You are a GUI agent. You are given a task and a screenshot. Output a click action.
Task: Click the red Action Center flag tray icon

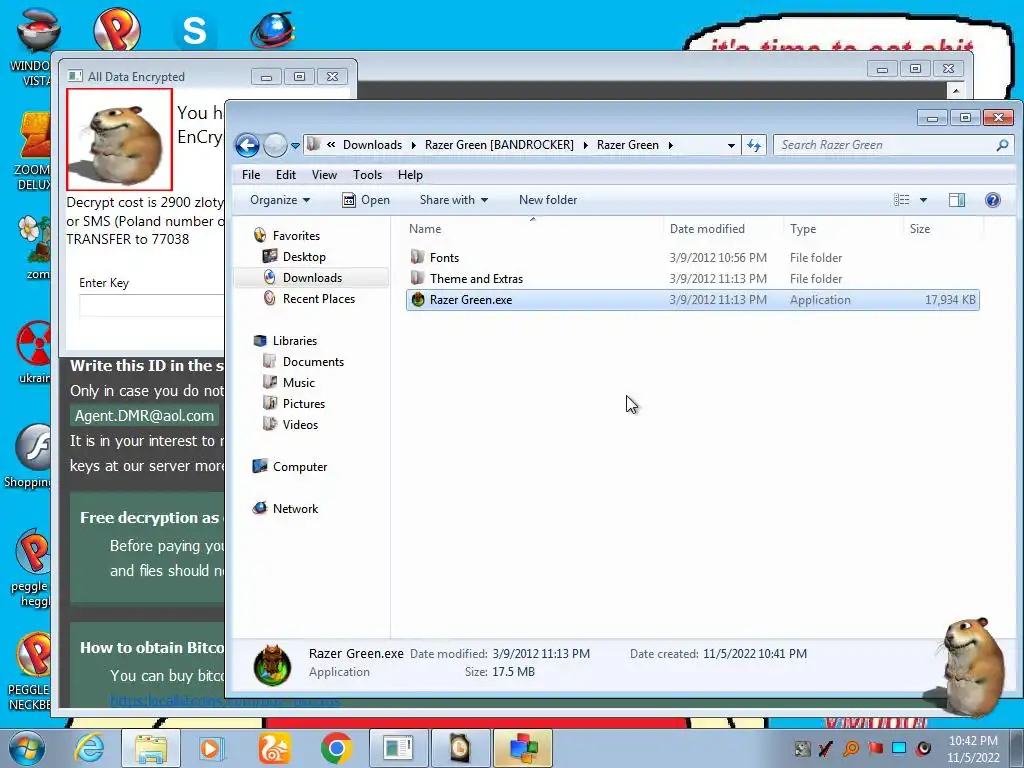pos(875,748)
